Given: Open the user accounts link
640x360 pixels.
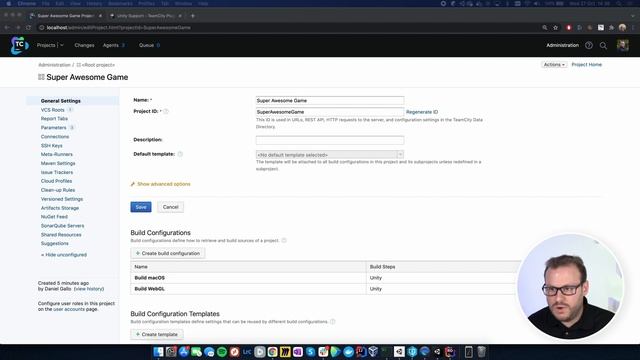Looking at the screenshot, I should 69,309.
